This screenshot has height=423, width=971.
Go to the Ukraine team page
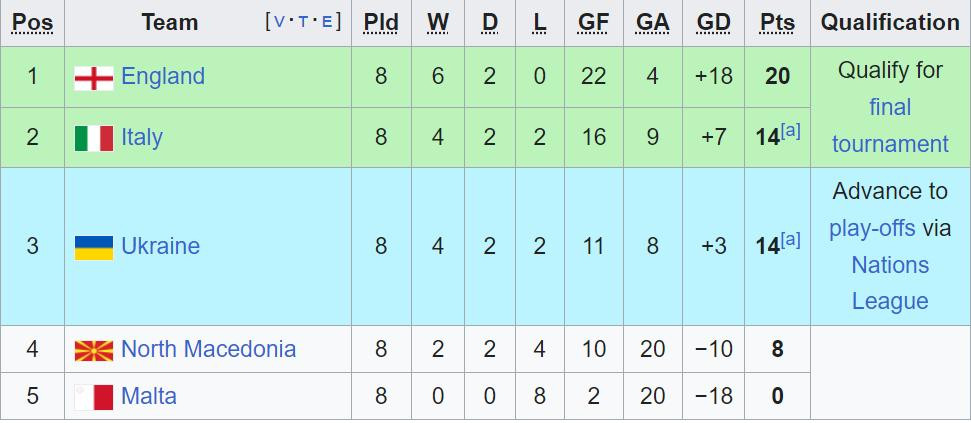(160, 246)
